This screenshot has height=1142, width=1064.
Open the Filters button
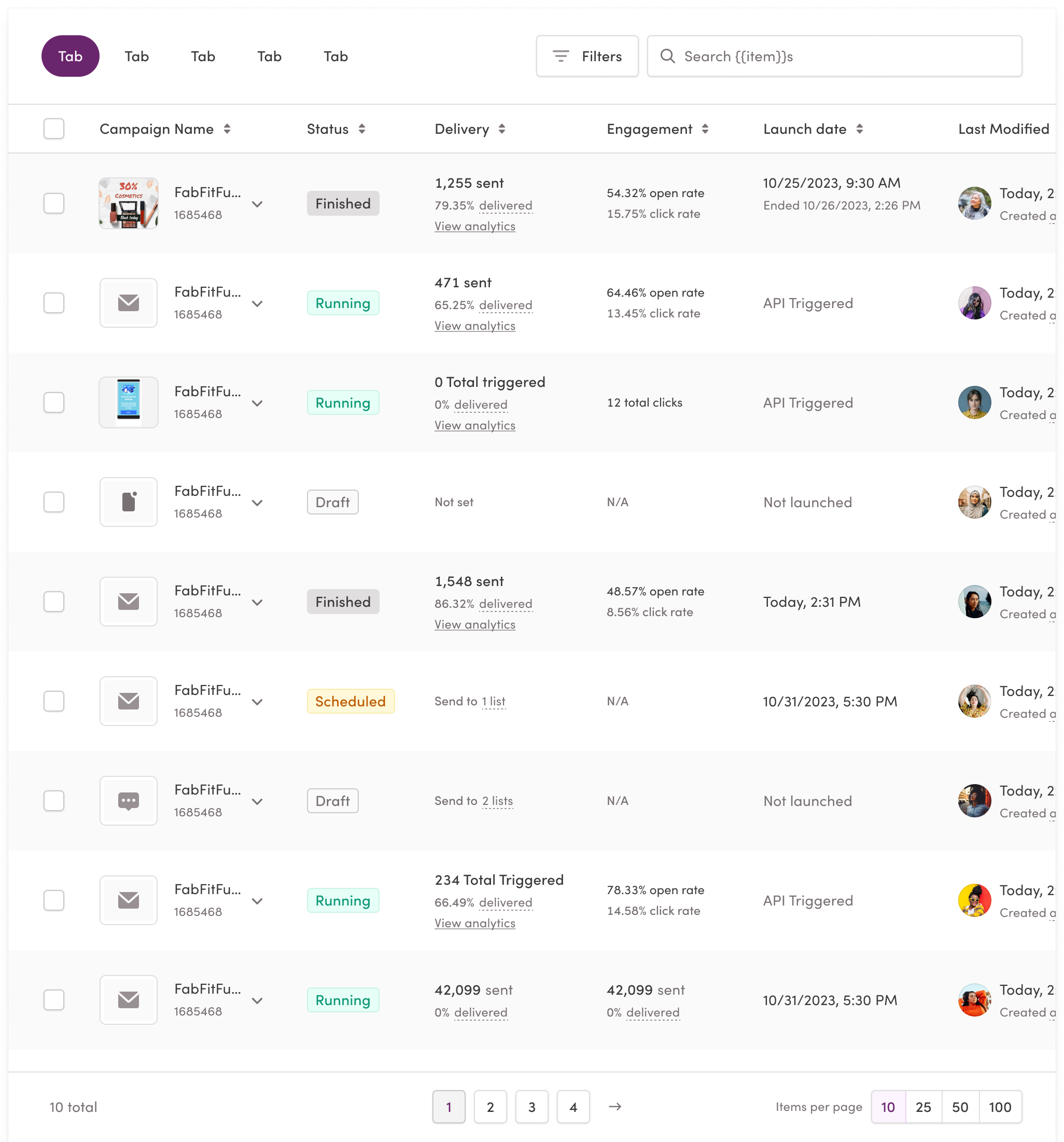click(587, 57)
